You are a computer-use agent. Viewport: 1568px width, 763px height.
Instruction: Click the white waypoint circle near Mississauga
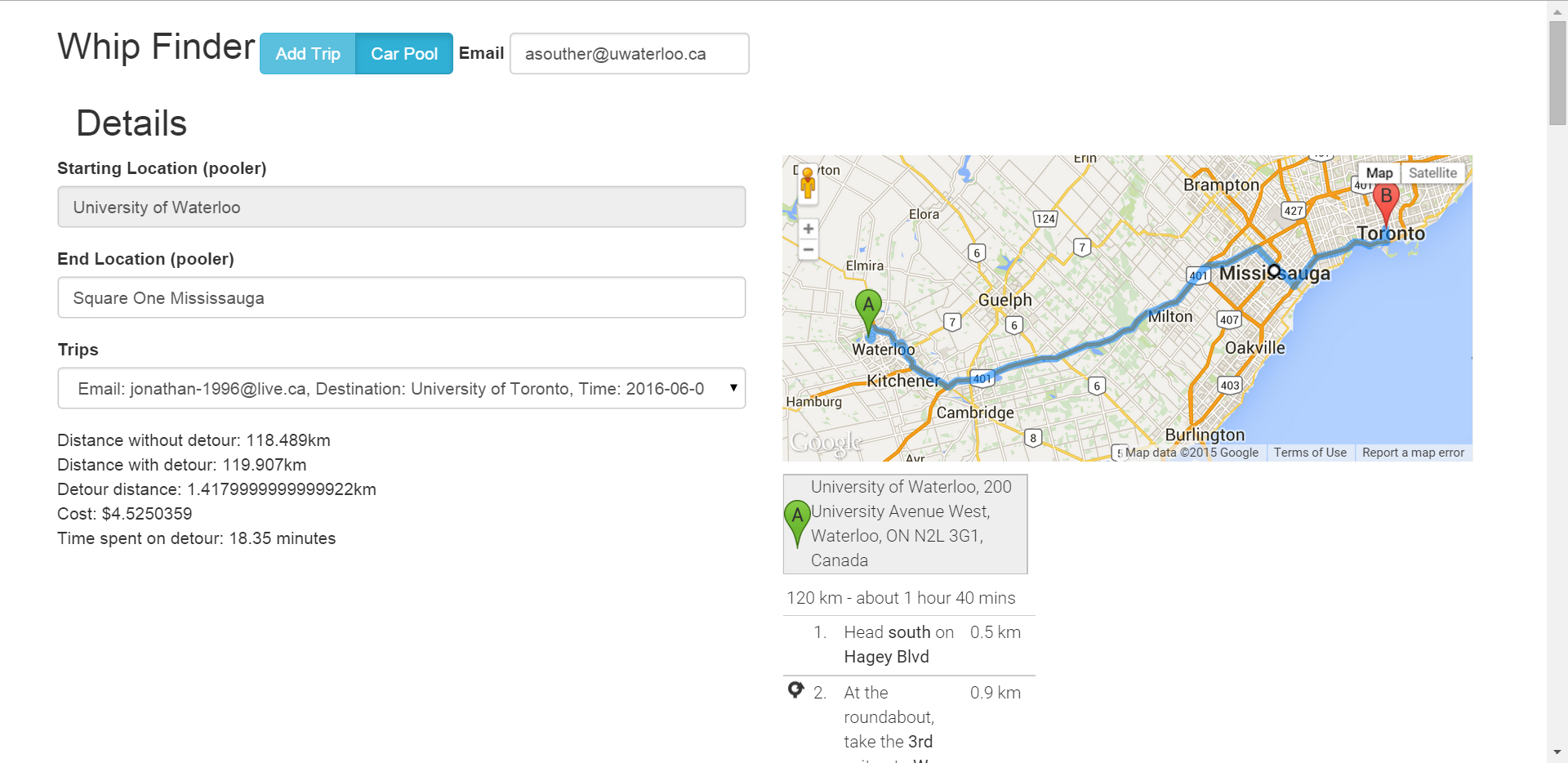pos(1274,270)
